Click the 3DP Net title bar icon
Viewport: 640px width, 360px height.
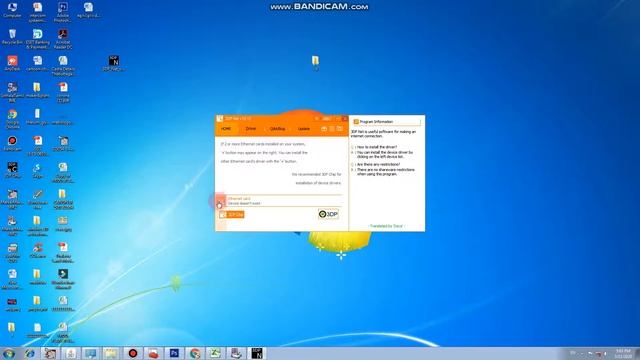click(220, 119)
